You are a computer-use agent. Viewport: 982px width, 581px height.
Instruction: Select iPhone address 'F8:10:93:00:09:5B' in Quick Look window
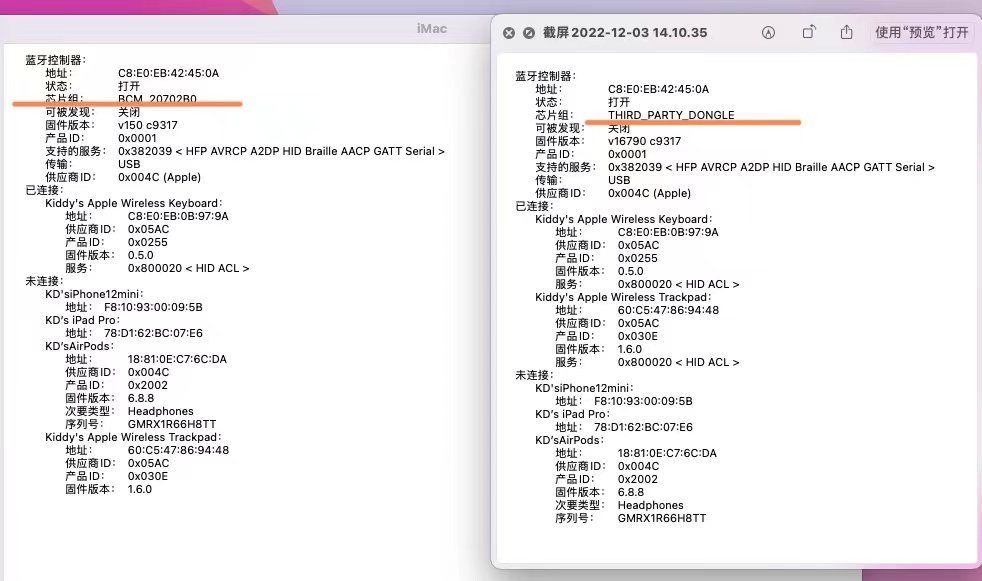pos(643,401)
